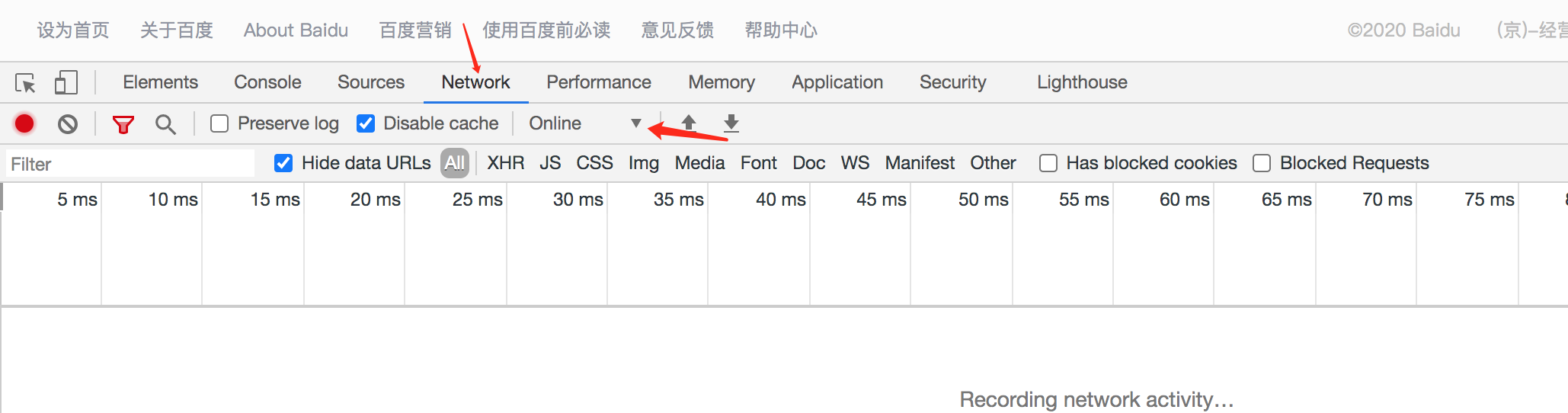Enable the Preserve log checkbox
The width and height of the screenshot is (1568, 413).
[219, 123]
